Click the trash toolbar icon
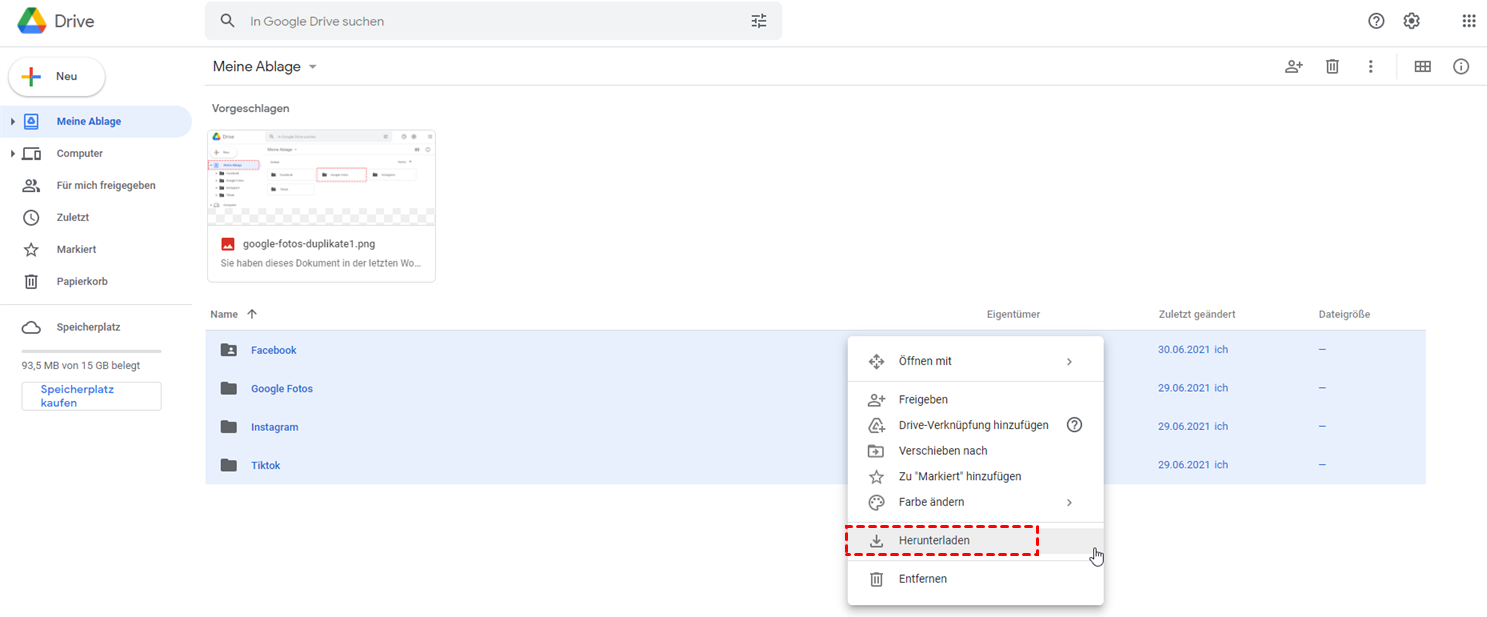The height and width of the screenshot is (617, 1487). [1332, 66]
